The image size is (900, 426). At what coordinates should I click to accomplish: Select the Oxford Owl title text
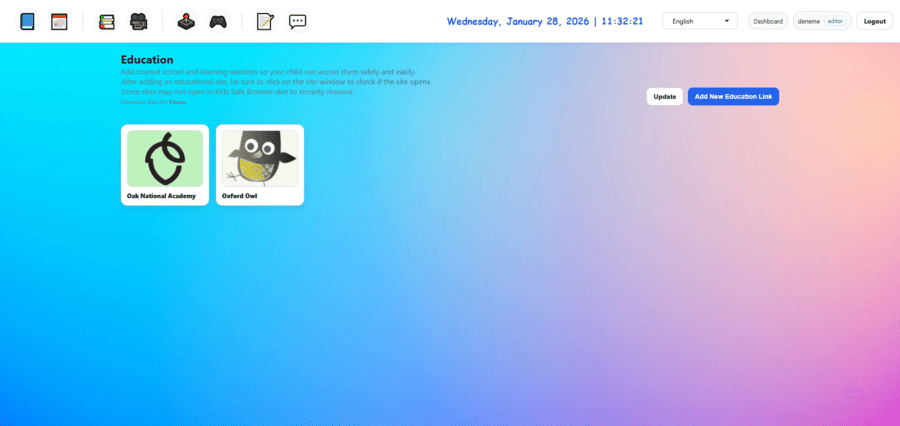pos(239,196)
